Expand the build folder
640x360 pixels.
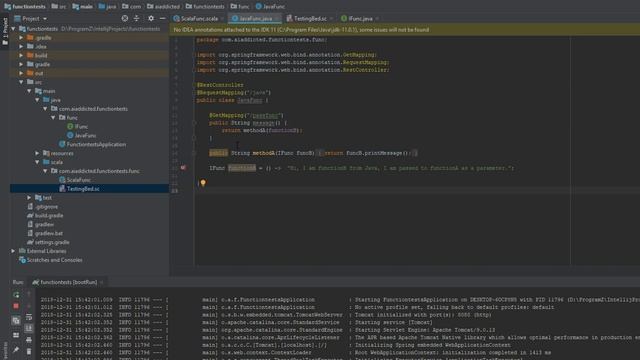click(x=21, y=56)
